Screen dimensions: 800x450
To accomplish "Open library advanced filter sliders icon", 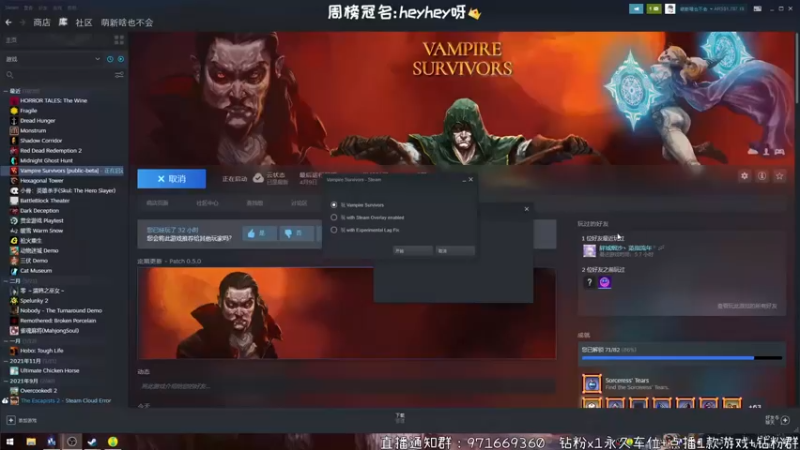I will coord(119,75).
